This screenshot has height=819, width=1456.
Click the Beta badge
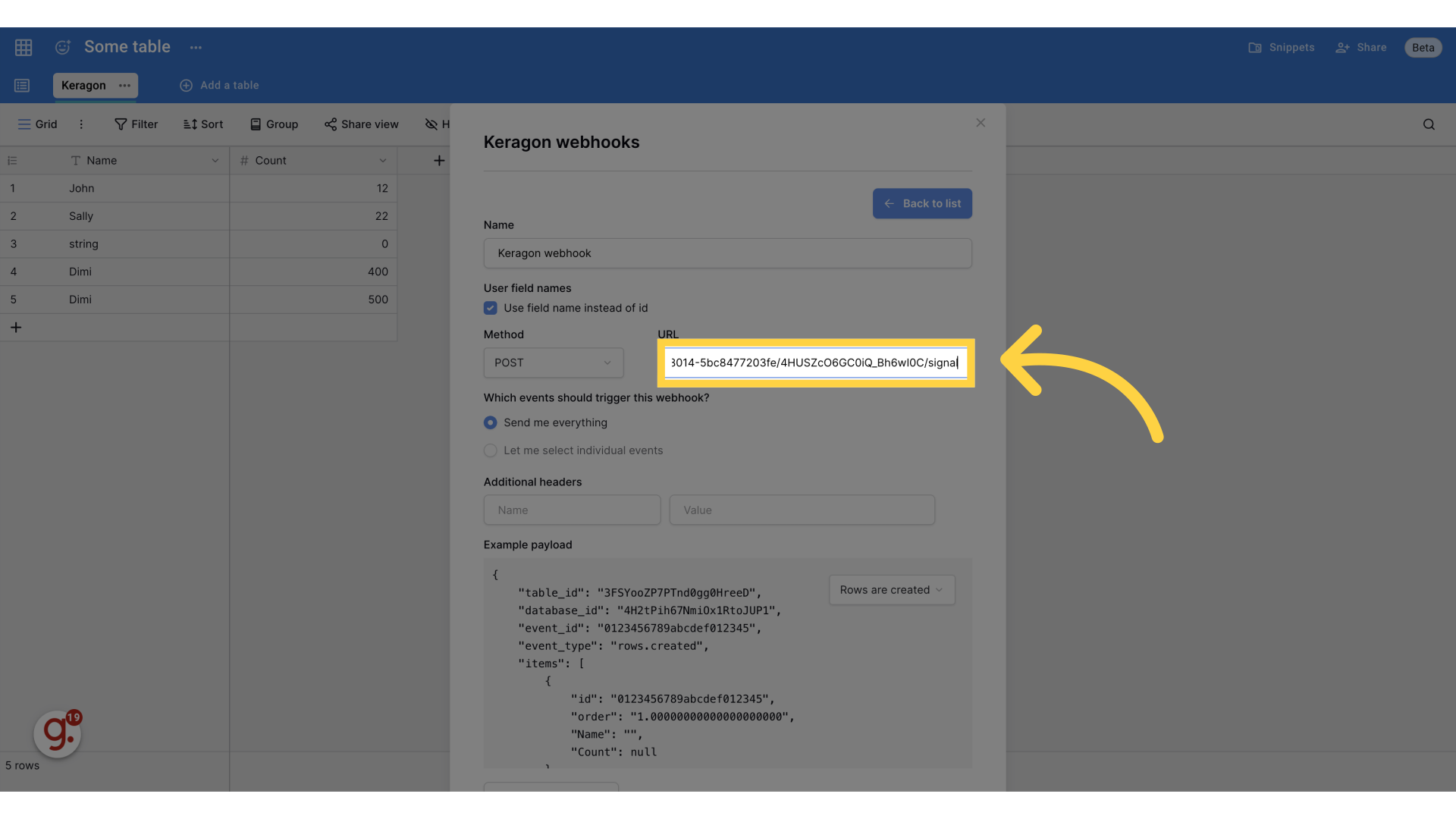point(1423,47)
